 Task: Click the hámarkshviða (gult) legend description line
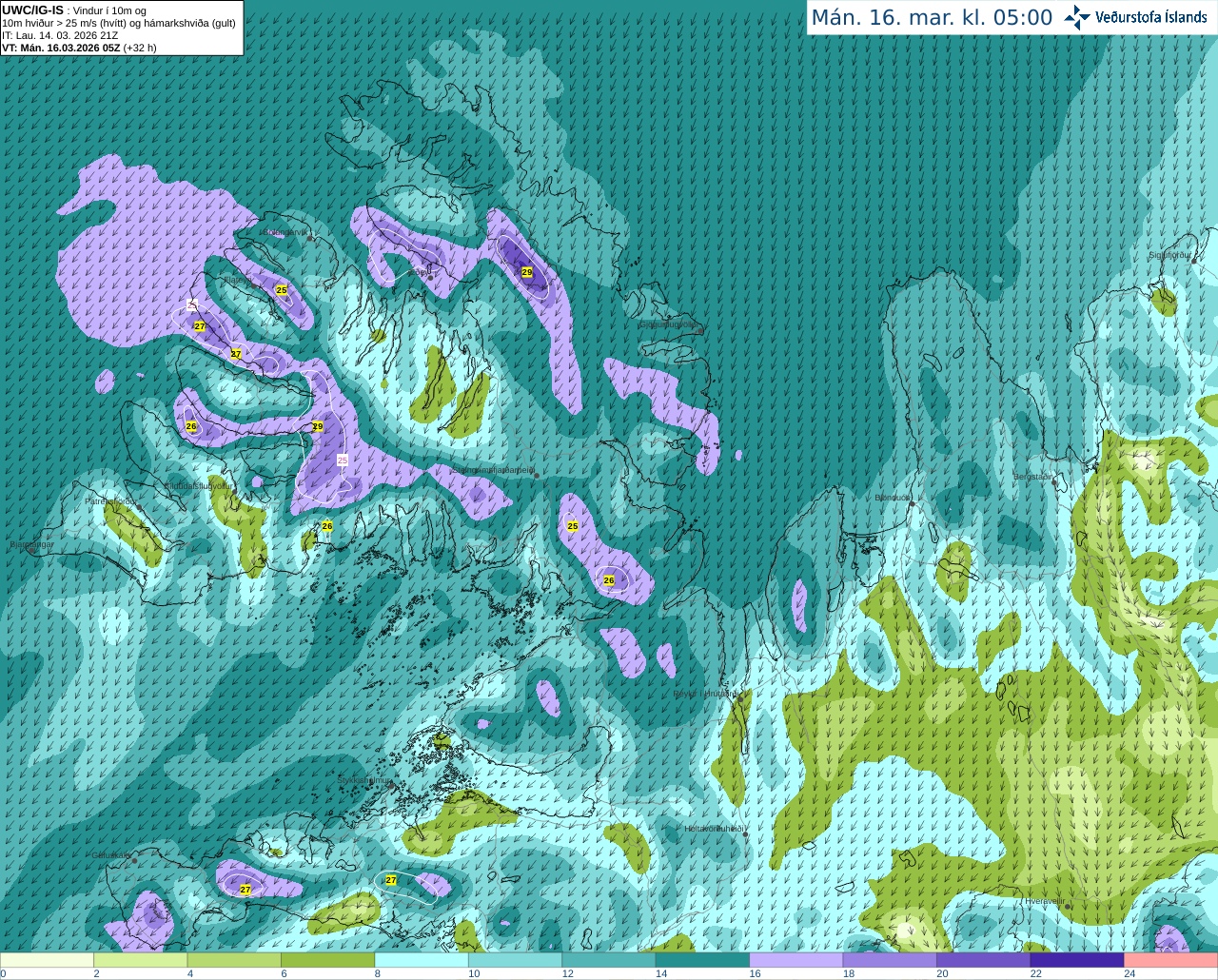[x=119, y=23]
